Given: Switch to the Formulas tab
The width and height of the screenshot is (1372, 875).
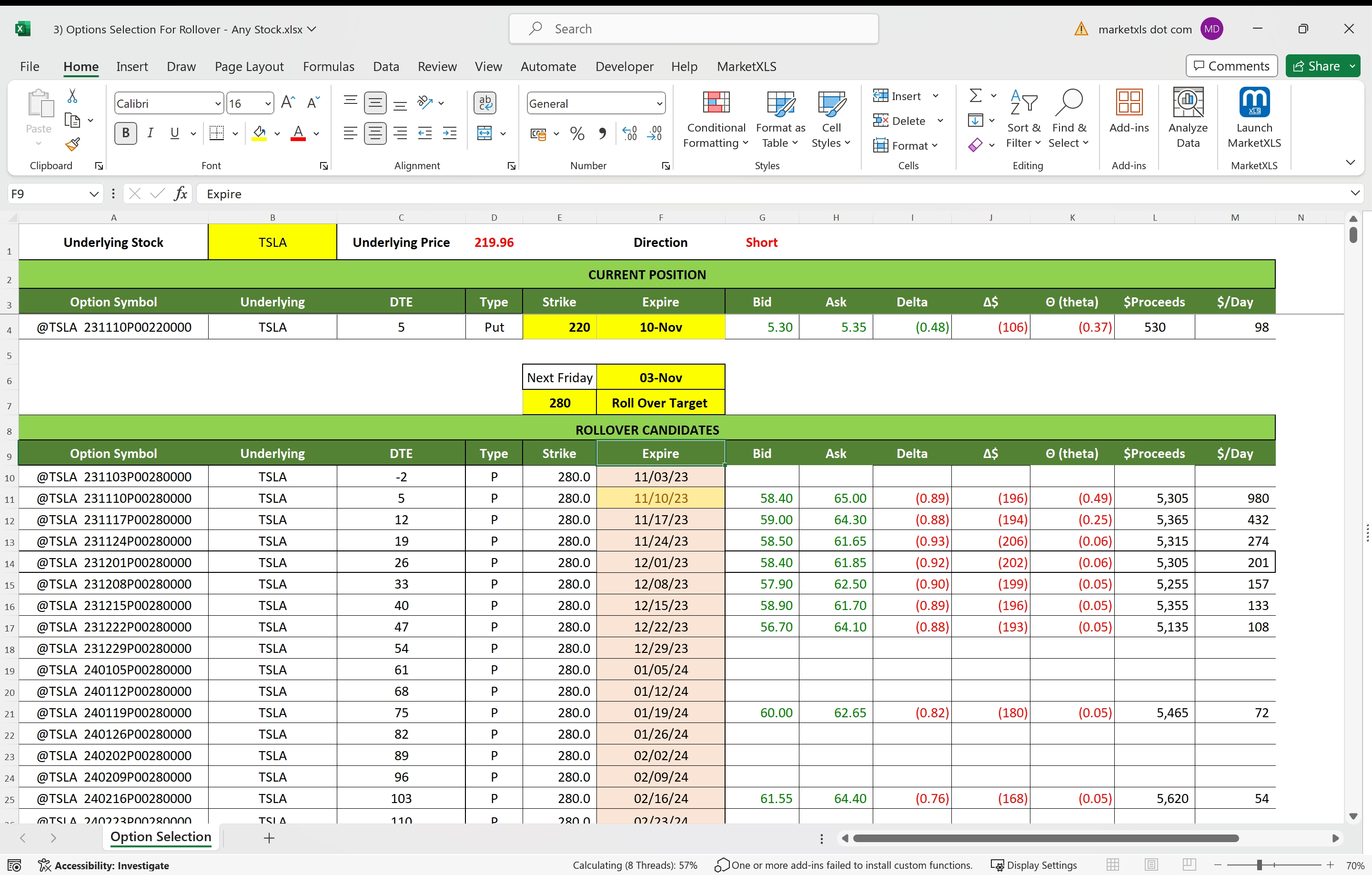Looking at the screenshot, I should click(328, 67).
